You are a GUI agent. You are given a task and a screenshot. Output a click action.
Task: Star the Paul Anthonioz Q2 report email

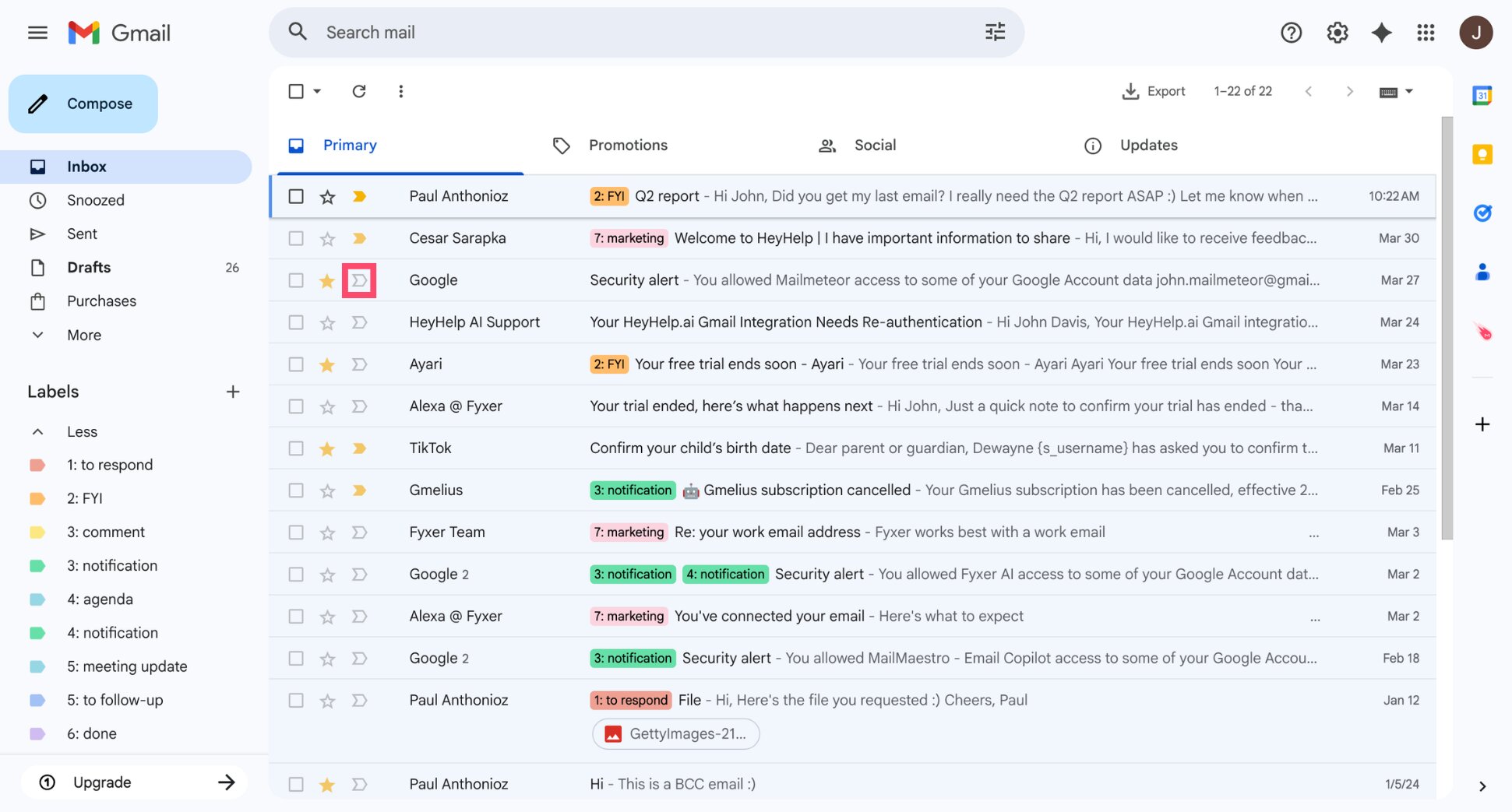point(327,197)
